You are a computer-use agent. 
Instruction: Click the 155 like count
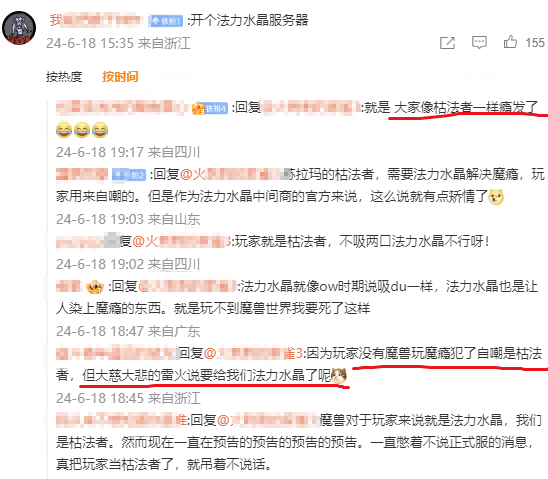click(x=535, y=43)
